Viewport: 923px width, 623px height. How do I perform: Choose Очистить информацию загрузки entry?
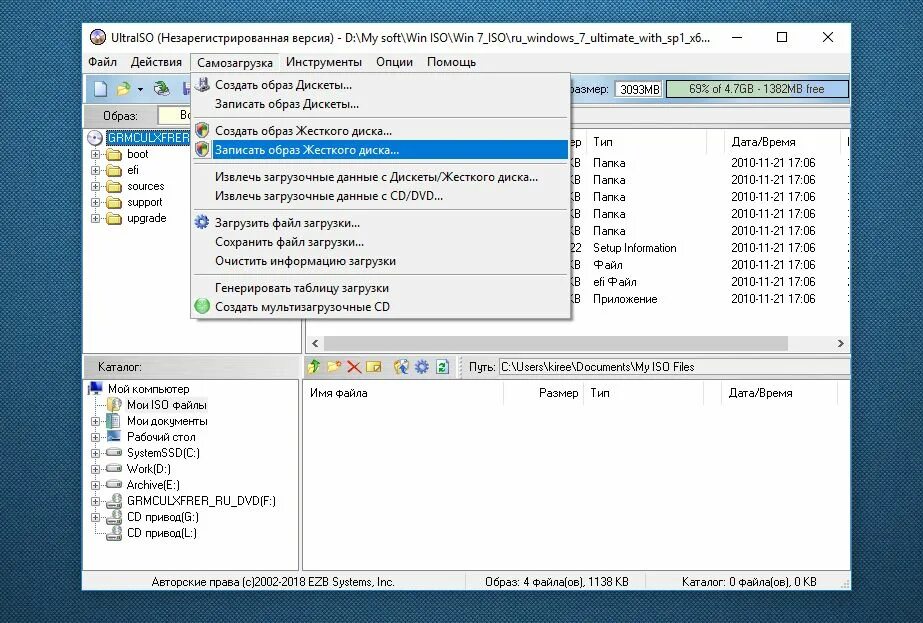380,260
